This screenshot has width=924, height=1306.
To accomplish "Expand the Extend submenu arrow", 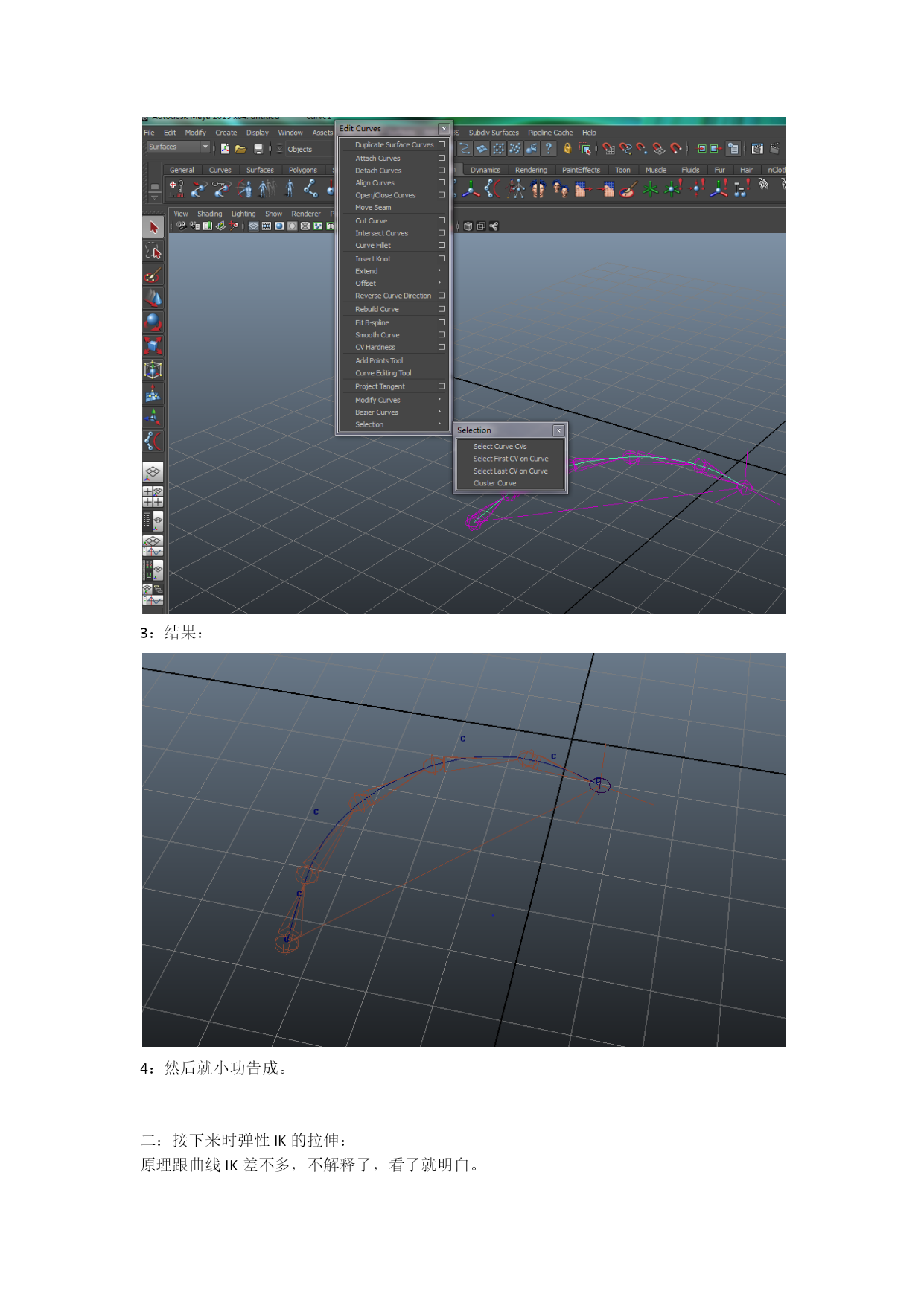I will coord(439,271).
